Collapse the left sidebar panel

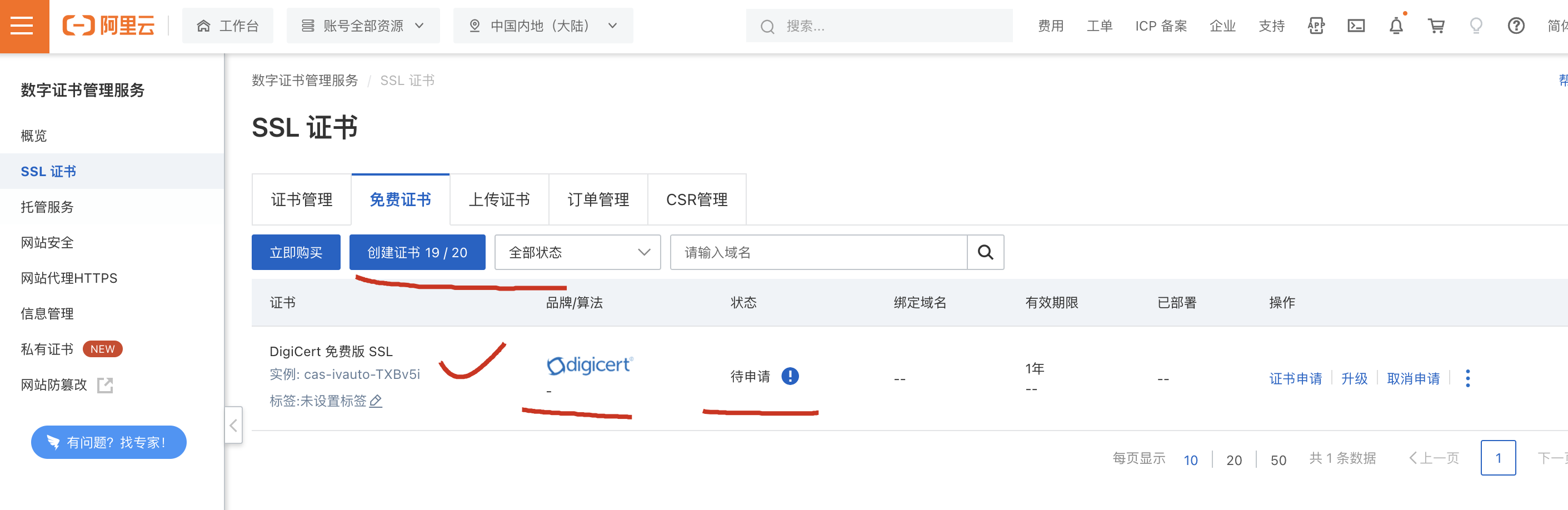(233, 425)
